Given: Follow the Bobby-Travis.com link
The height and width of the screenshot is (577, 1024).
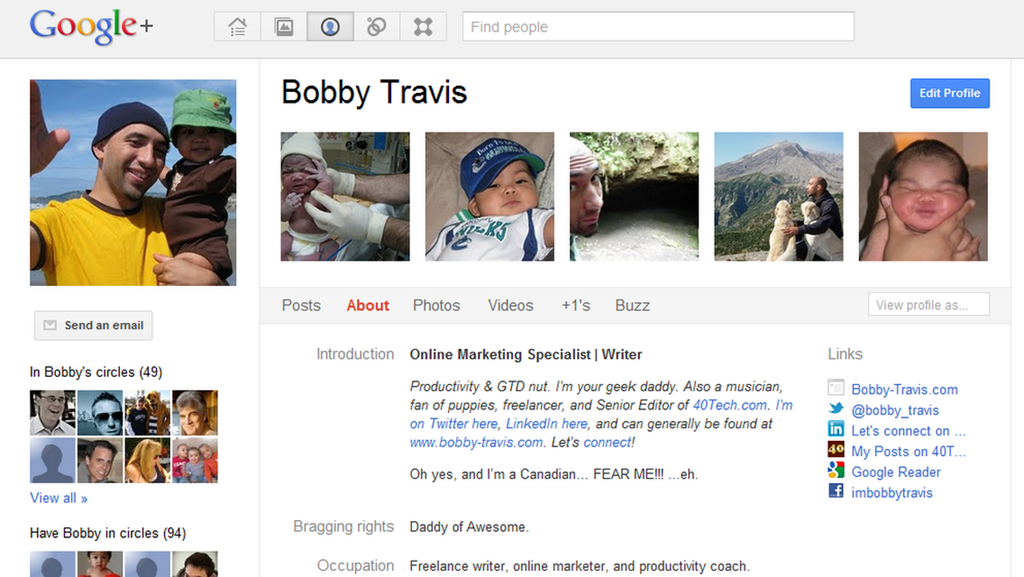Looking at the screenshot, I should click(904, 389).
